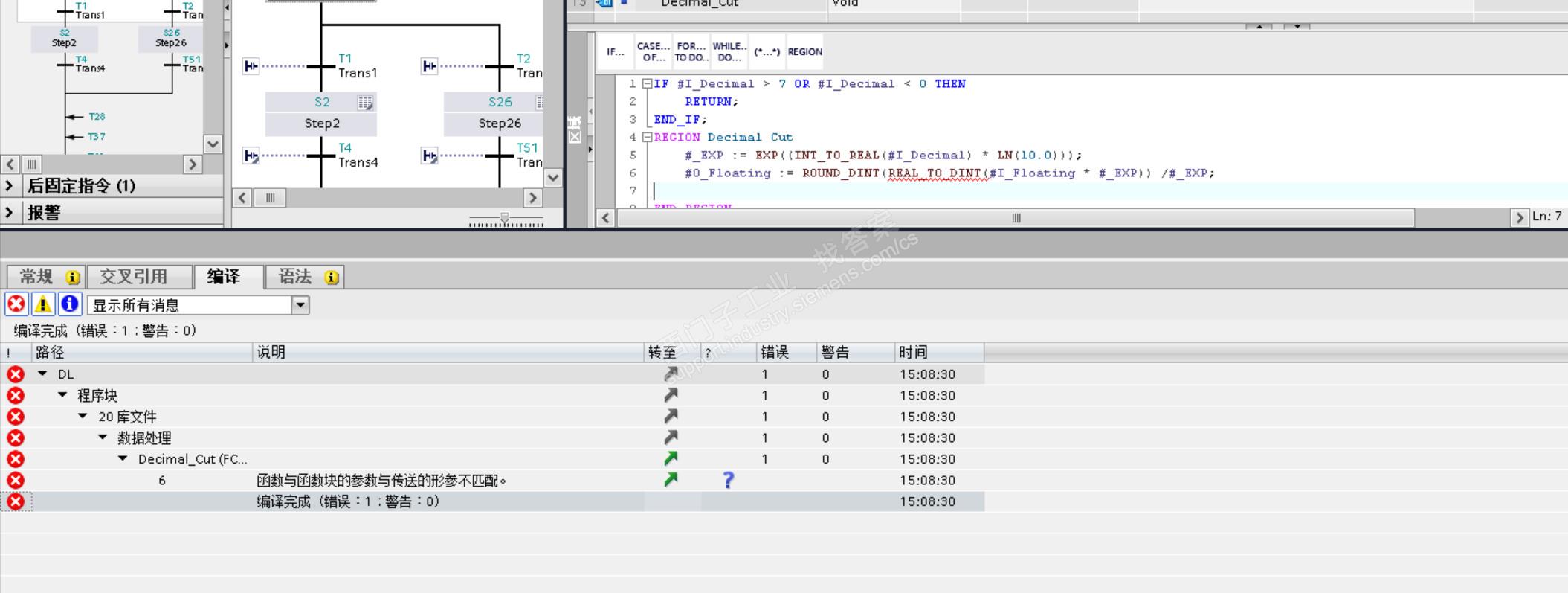
Task: Open help for the parameter mismatch error
Action: pos(729,481)
